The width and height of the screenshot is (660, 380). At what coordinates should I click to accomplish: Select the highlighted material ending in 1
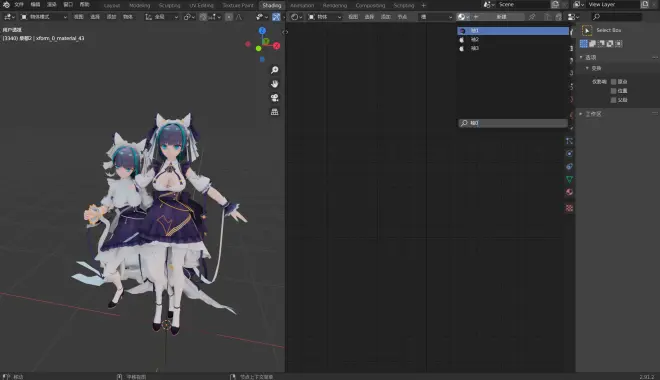pos(513,31)
